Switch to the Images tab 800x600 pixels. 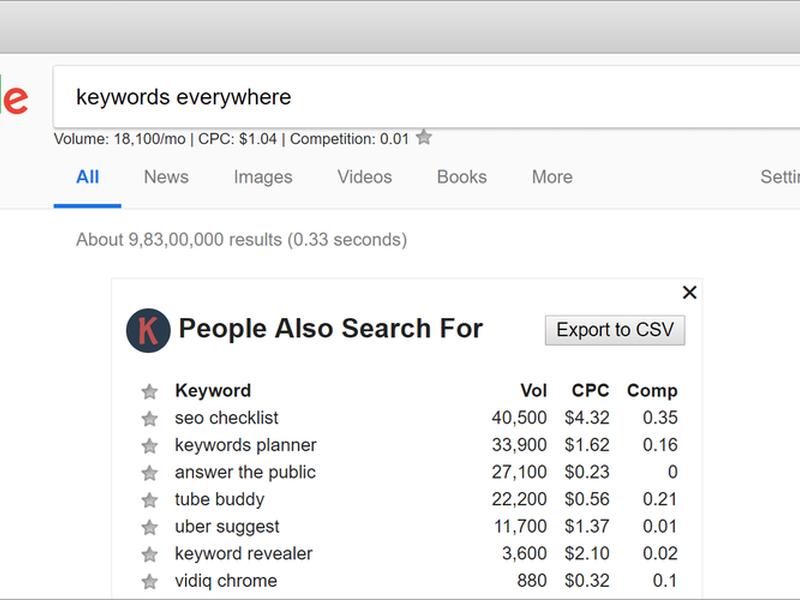pos(263,177)
